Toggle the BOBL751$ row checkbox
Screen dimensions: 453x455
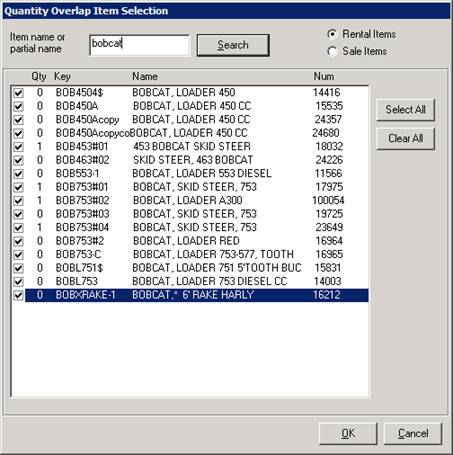pos(18,268)
